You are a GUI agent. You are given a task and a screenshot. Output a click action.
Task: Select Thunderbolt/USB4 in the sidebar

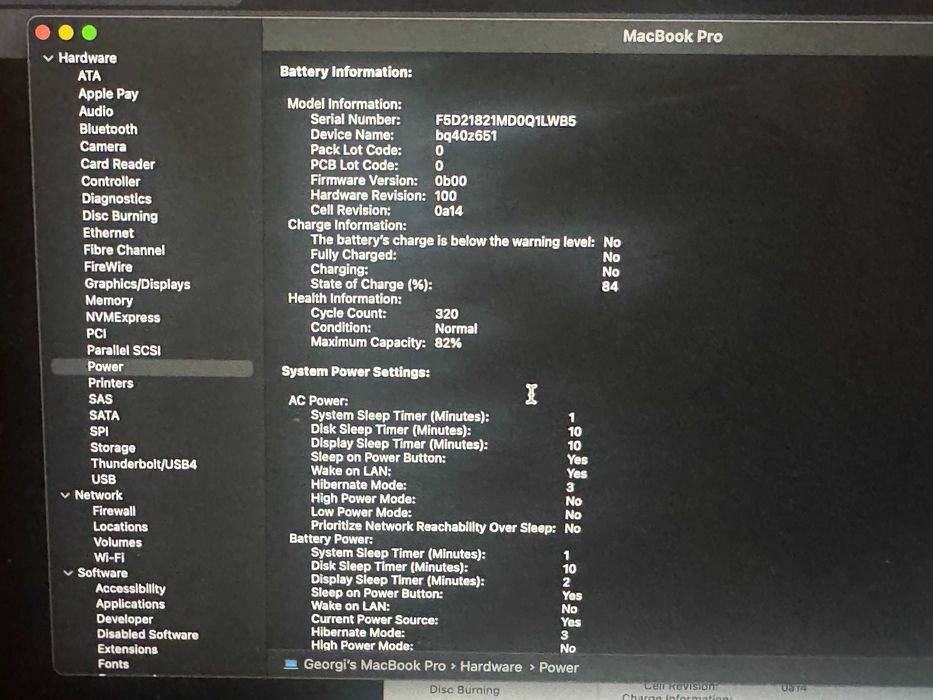tap(144, 464)
